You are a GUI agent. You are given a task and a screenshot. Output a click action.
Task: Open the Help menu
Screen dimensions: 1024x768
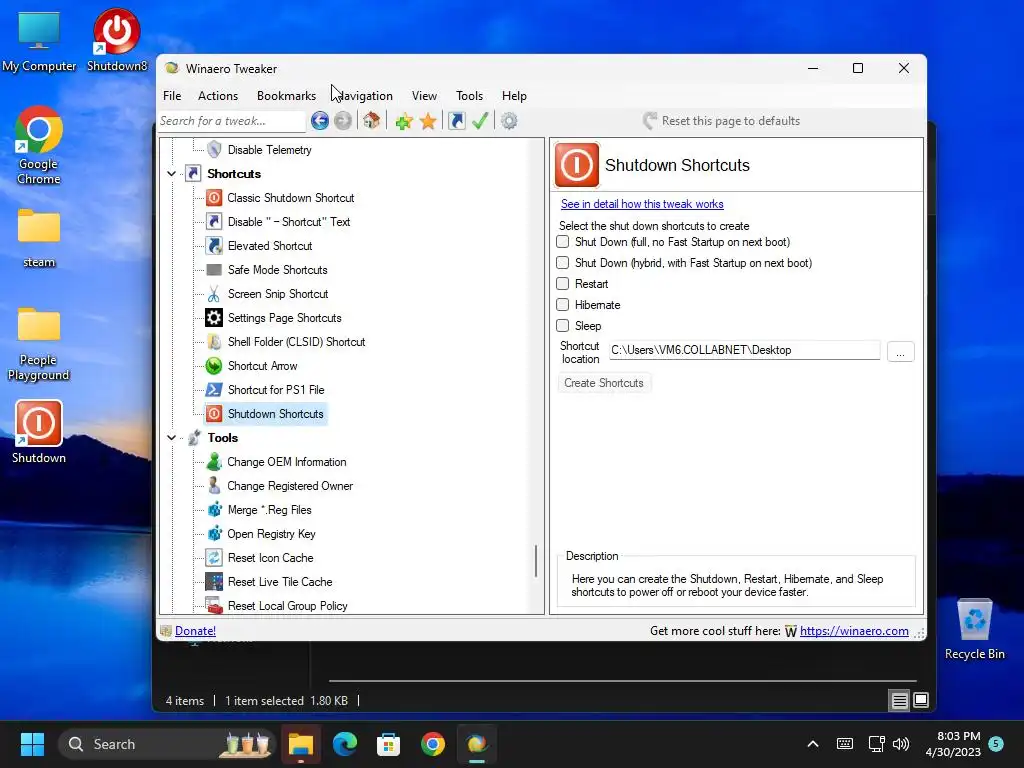pyautogui.click(x=514, y=96)
